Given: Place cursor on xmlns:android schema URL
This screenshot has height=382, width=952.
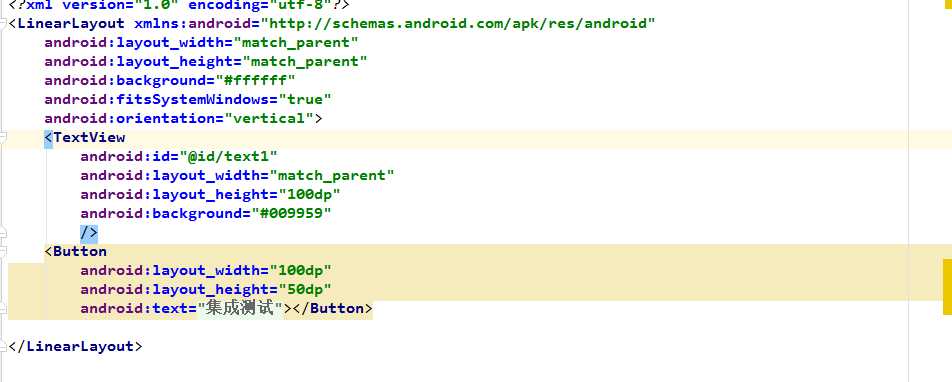Looking at the screenshot, I should [x=458, y=24].
